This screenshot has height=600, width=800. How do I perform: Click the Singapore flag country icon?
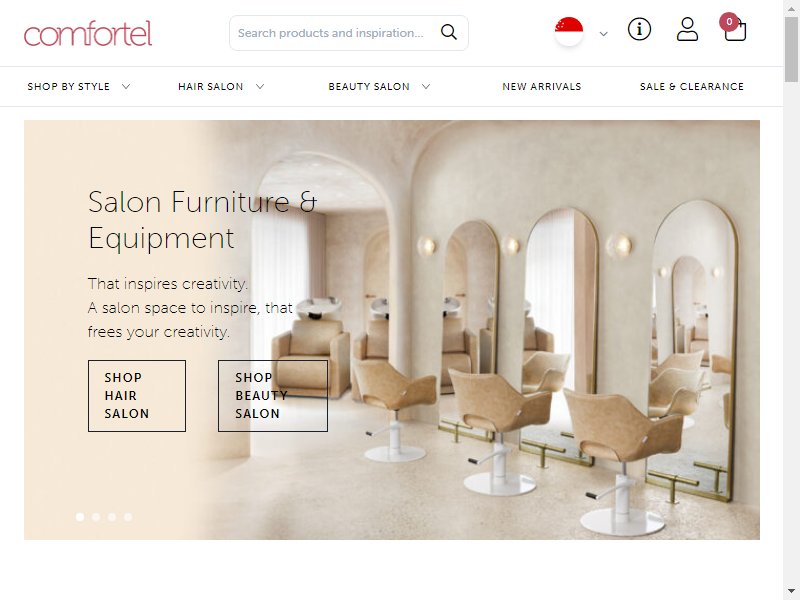pyautogui.click(x=569, y=31)
